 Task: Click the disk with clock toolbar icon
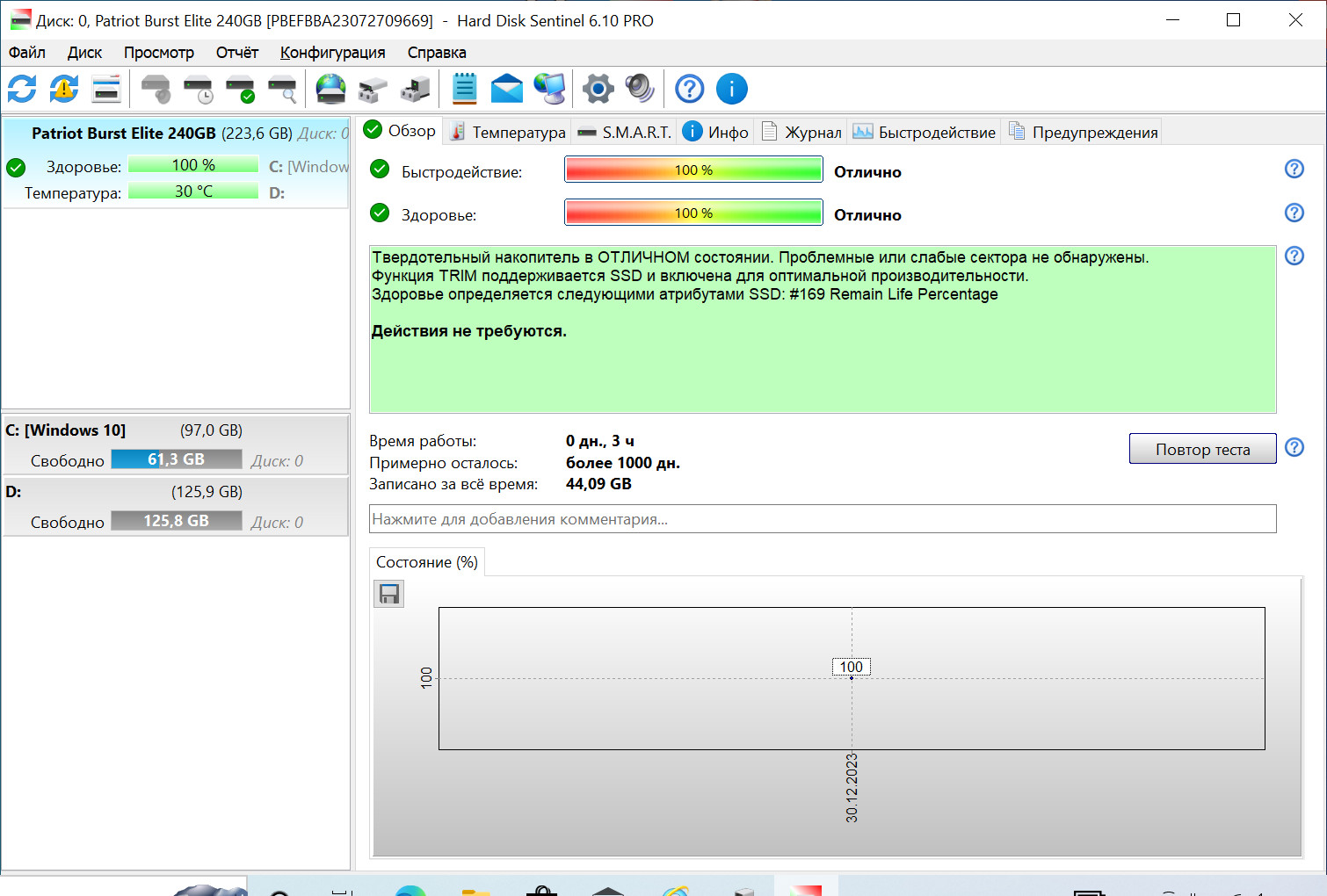198,89
